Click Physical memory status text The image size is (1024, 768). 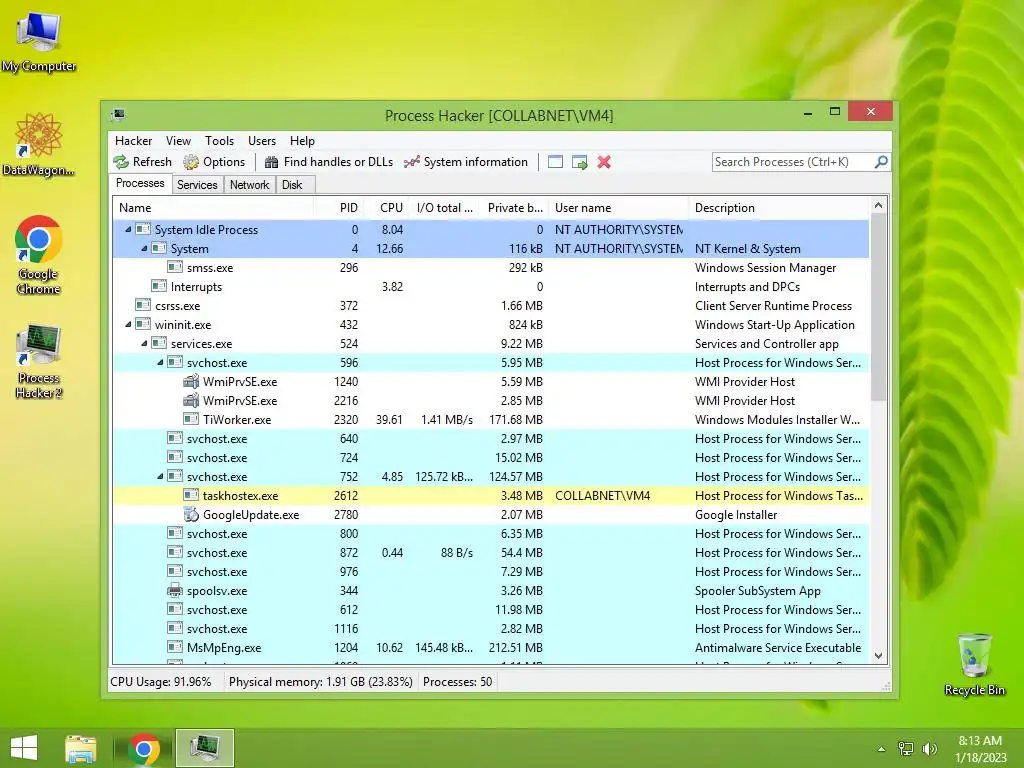pos(321,682)
